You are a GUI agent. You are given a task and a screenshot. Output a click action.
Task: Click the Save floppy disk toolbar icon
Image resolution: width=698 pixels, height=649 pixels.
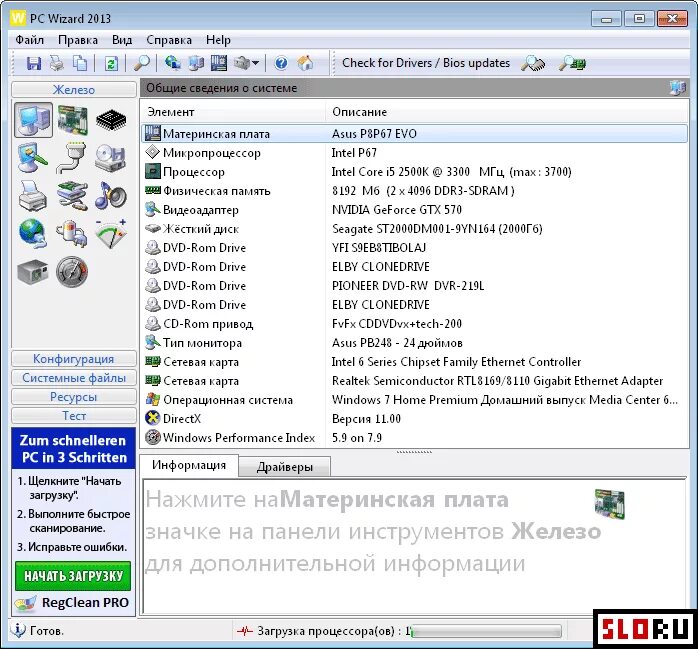(x=34, y=63)
